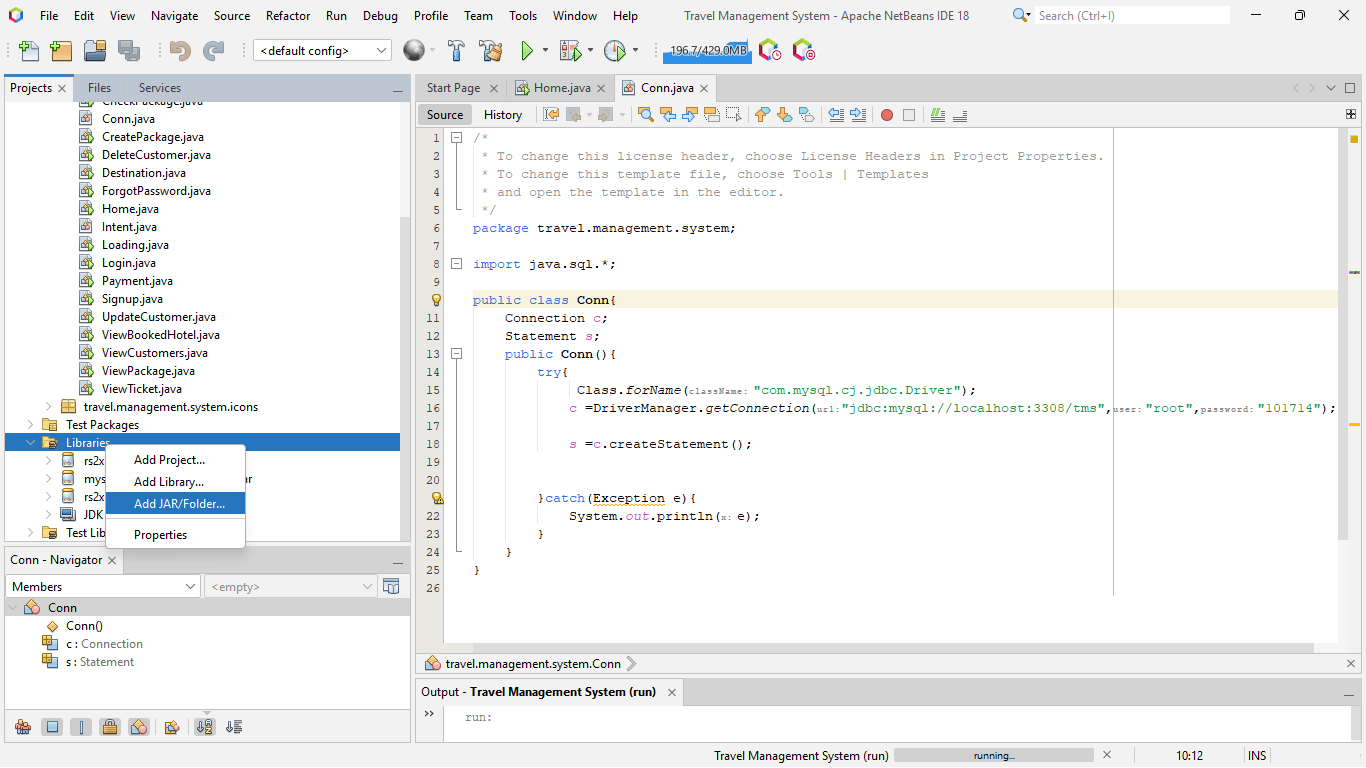Click the Shift Line Left icon
1366x768 pixels.
pyautogui.click(x=836, y=115)
